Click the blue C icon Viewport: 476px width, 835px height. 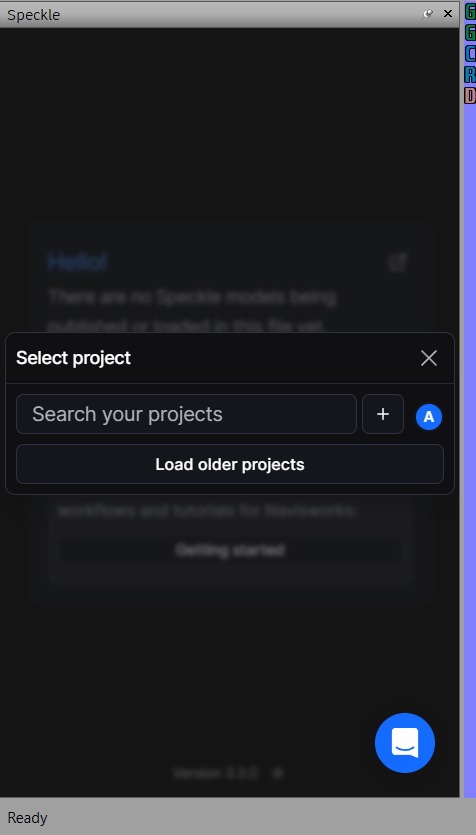(470, 53)
